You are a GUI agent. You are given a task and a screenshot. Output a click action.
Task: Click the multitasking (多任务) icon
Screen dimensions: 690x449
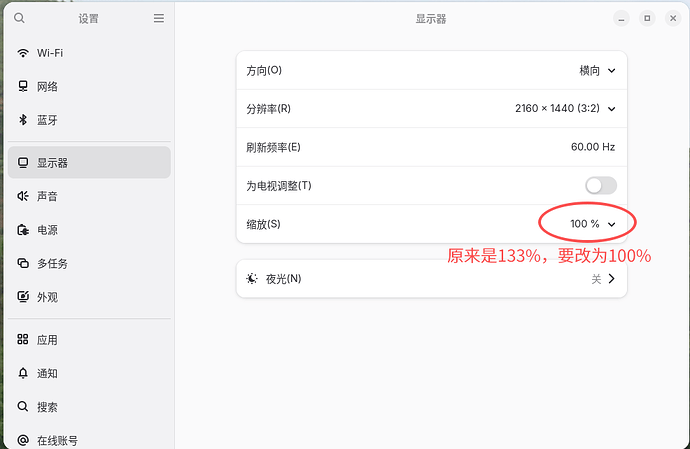click(22, 264)
